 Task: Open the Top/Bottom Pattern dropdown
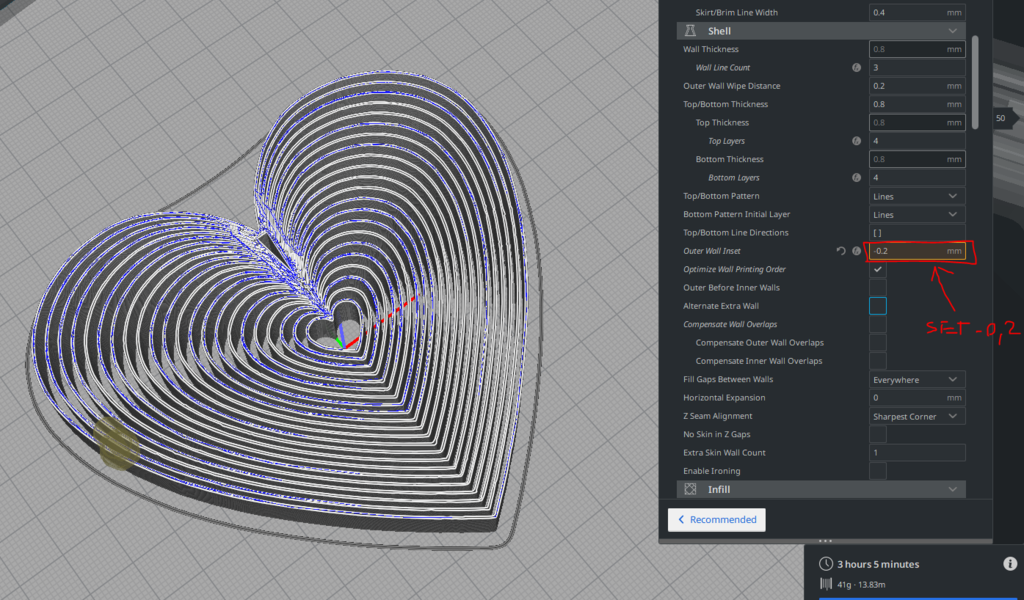point(916,196)
